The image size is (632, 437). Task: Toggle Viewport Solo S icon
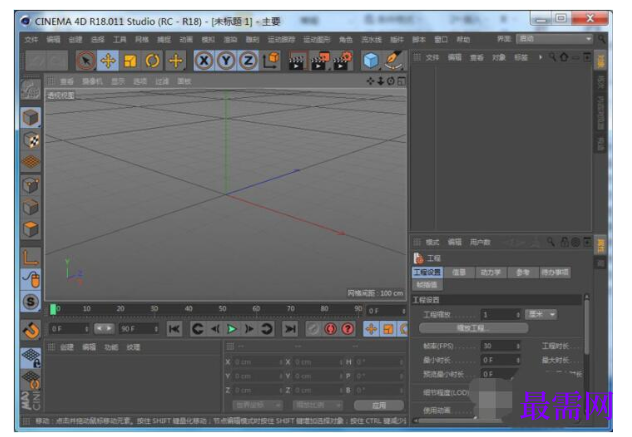click(x=31, y=302)
